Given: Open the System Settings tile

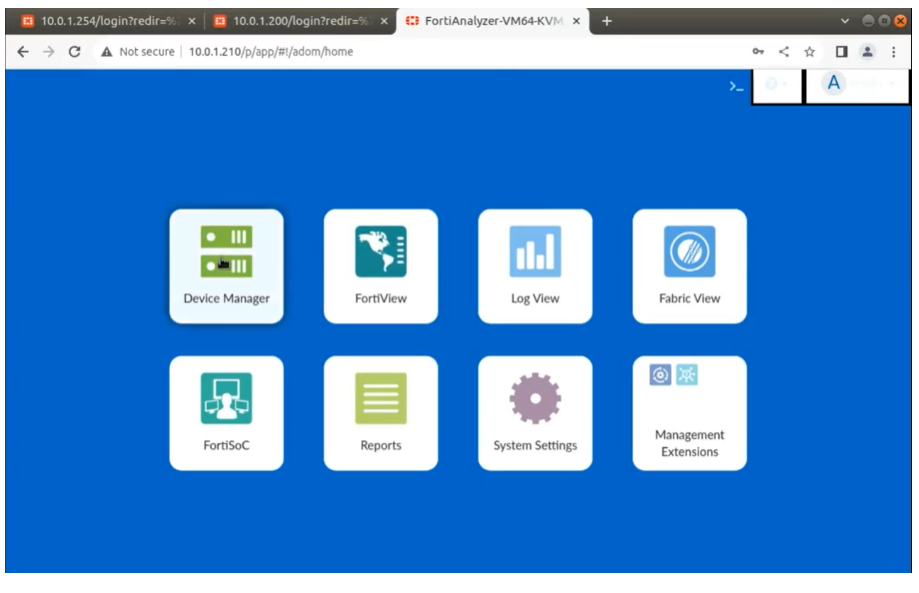Looking at the screenshot, I should point(535,413).
